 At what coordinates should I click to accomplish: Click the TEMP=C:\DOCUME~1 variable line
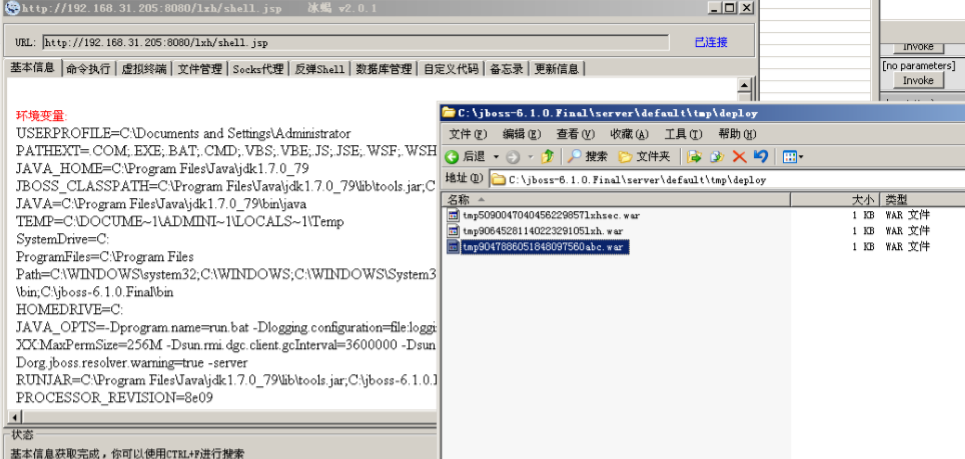(180, 222)
